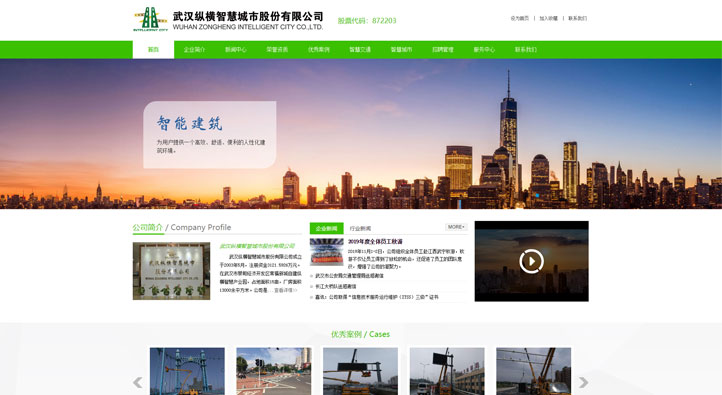
Task: Open the 2019年度全体员工秋游 news headline
Action: [x=375, y=241]
